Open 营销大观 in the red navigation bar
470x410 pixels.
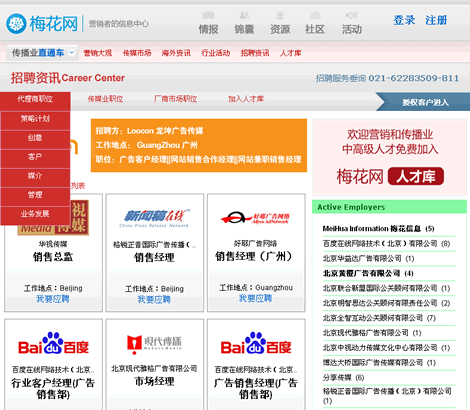point(97,53)
